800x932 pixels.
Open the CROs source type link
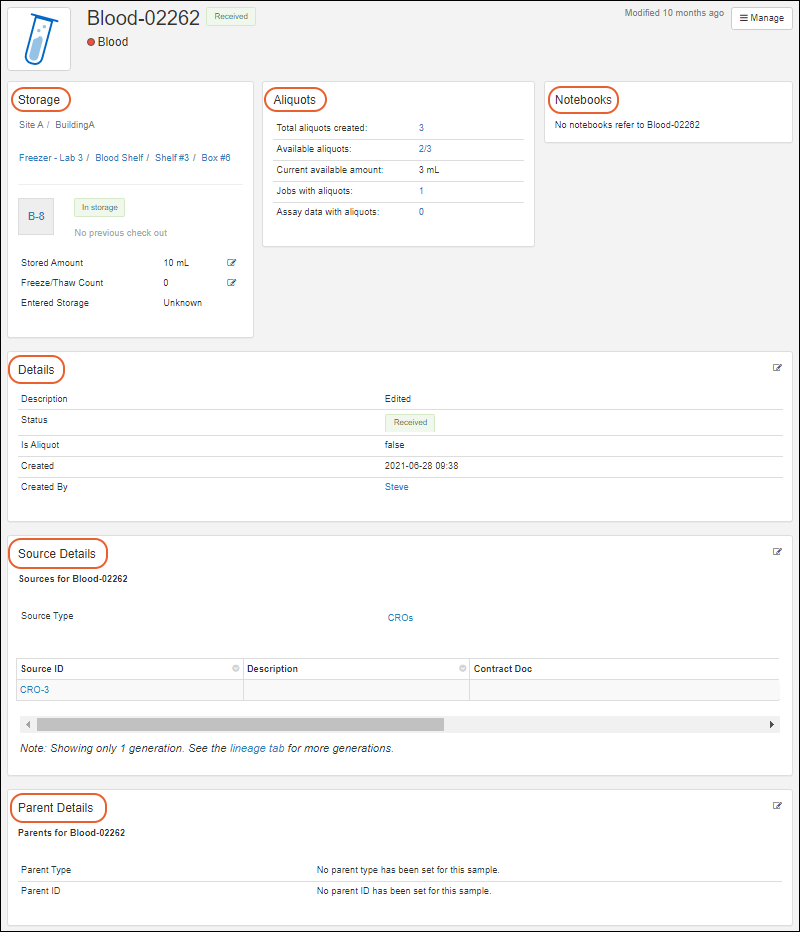[x=400, y=618]
